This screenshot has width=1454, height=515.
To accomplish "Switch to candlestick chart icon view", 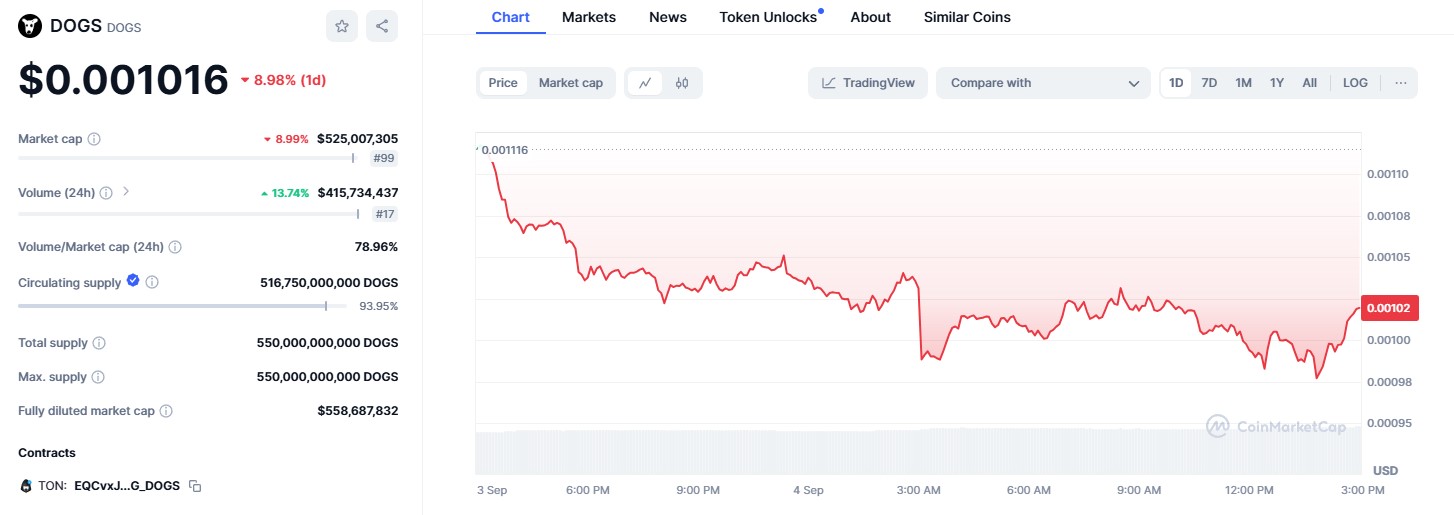I will pyautogui.click(x=682, y=83).
